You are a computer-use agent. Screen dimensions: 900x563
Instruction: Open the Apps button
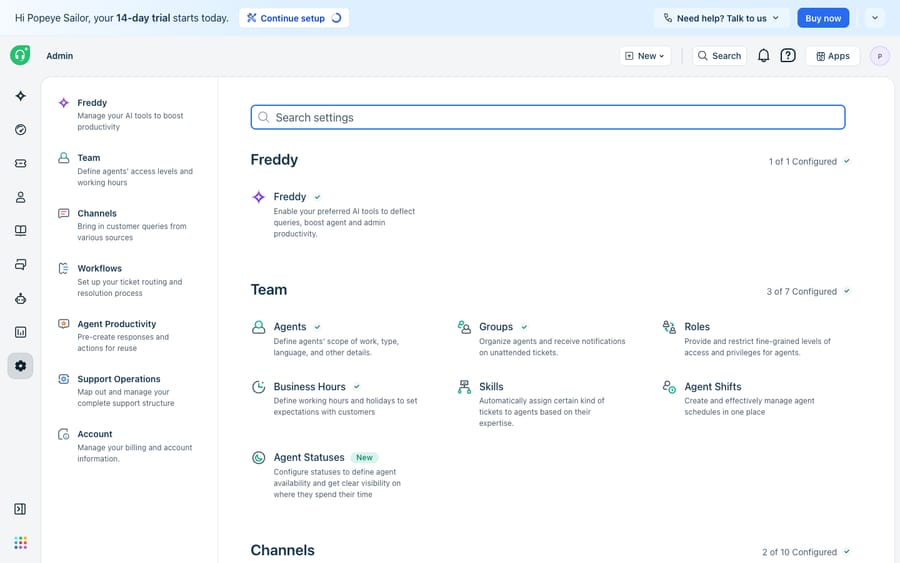832,56
